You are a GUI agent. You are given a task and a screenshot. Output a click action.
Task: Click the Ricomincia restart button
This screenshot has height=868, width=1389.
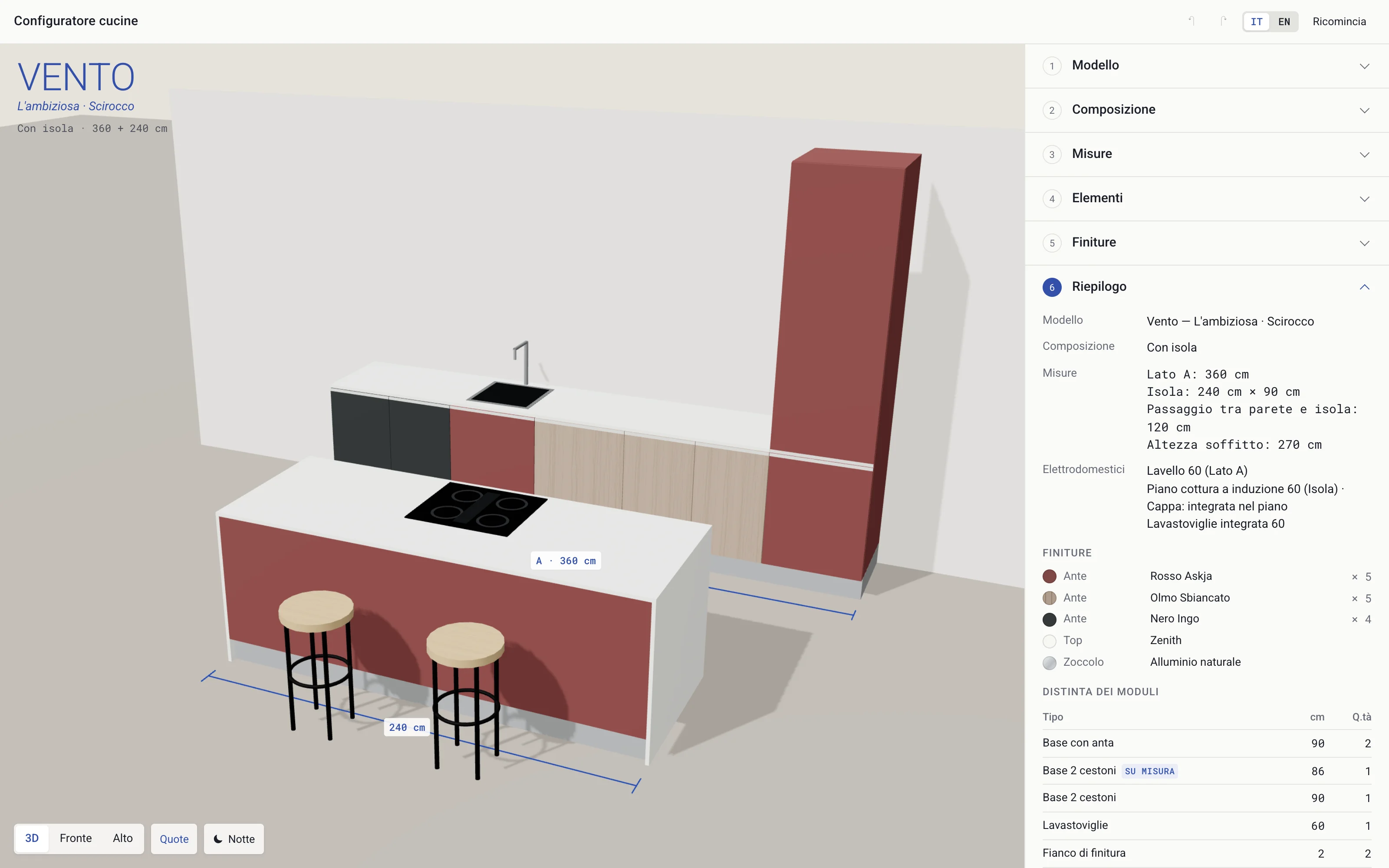(1339, 22)
